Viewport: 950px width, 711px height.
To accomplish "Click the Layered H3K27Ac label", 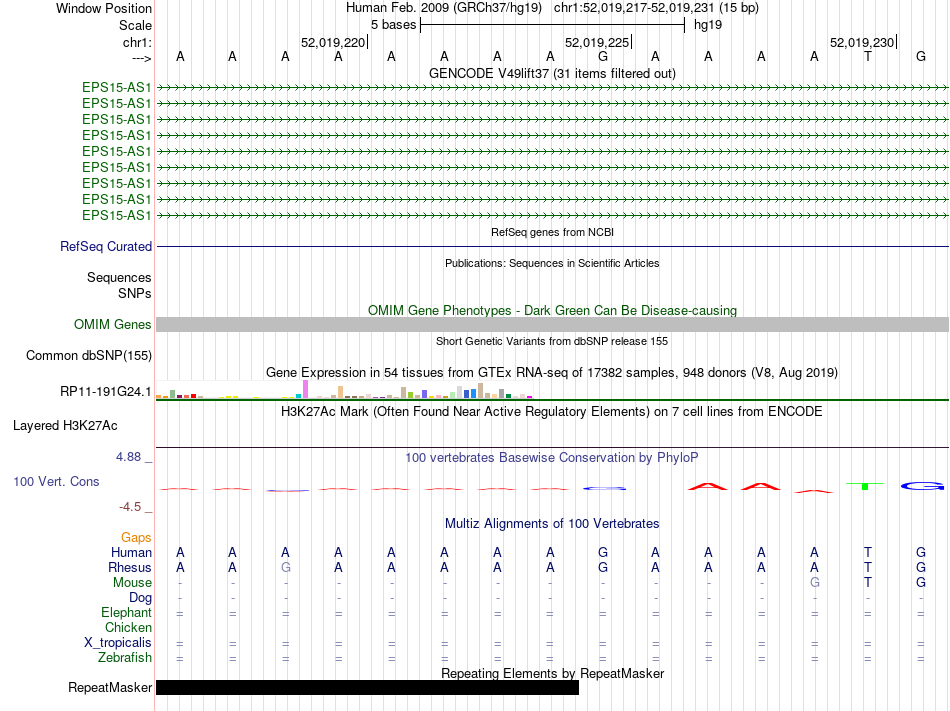I will pos(65,426).
